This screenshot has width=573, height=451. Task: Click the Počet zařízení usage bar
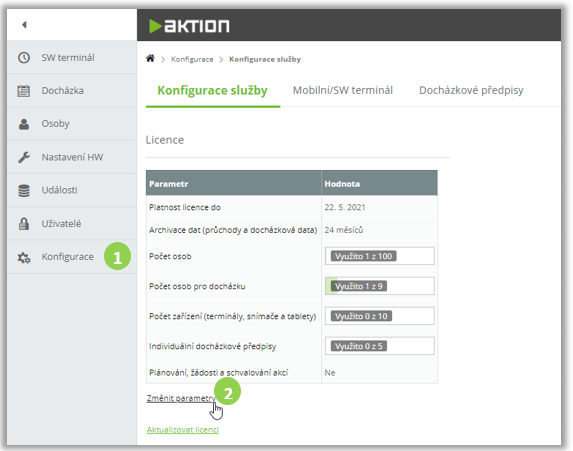379,316
